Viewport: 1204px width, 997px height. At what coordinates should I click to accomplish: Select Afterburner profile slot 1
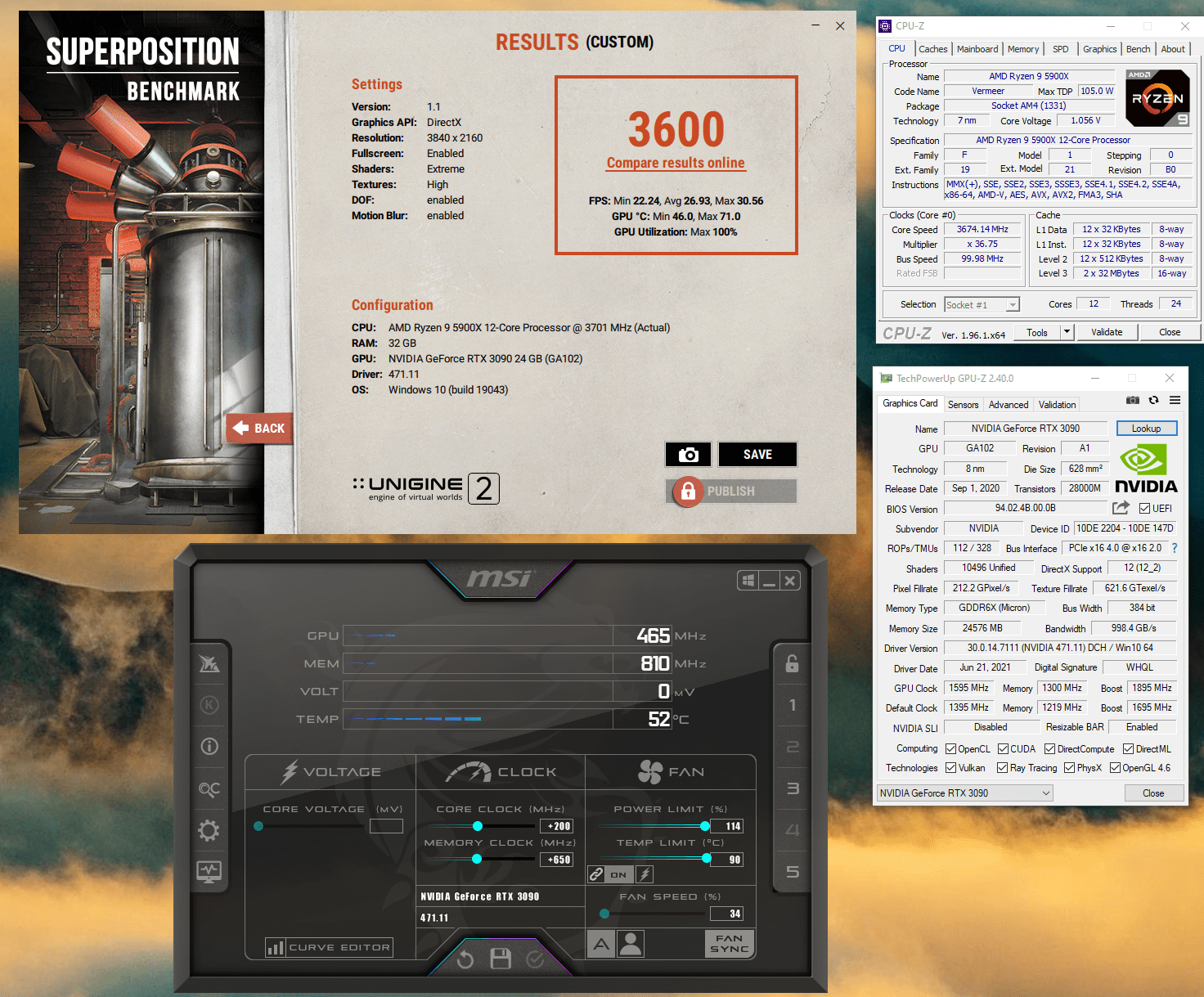(x=792, y=705)
